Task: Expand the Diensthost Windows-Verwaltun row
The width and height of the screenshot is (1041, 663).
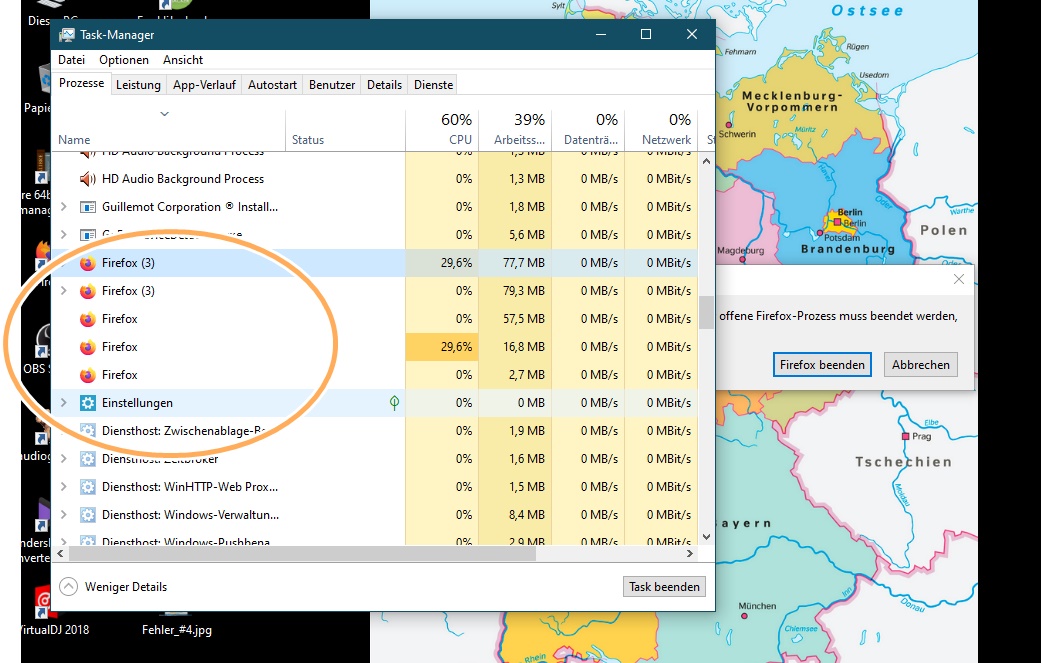Action: click(x=64, y=514)
